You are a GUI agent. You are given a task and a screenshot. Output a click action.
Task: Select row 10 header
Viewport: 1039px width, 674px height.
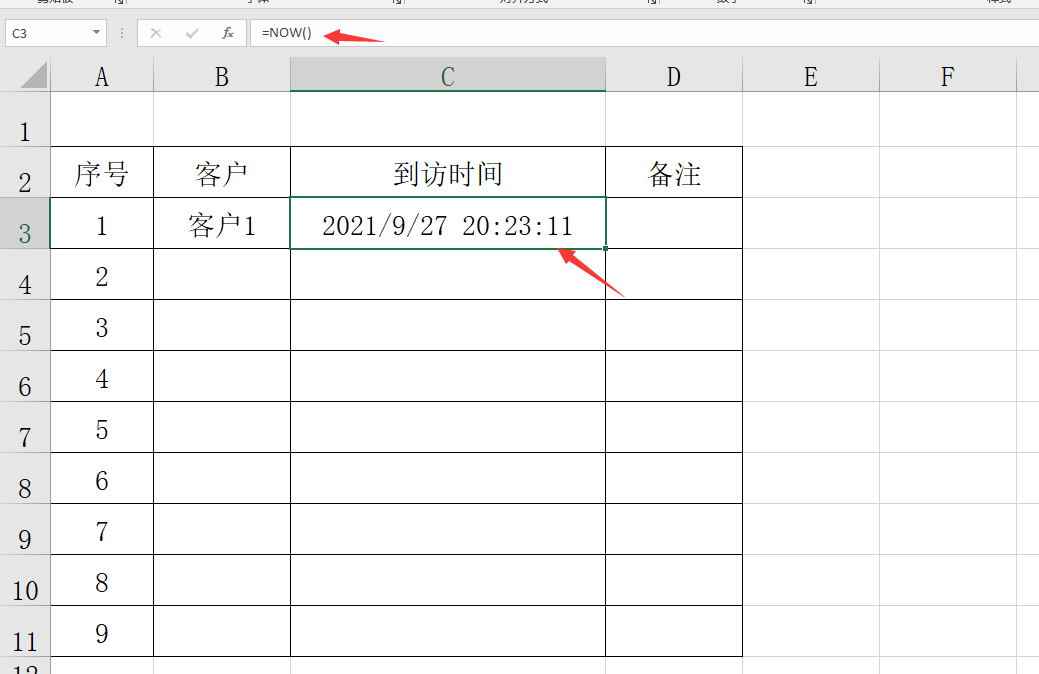coord(25,580)
